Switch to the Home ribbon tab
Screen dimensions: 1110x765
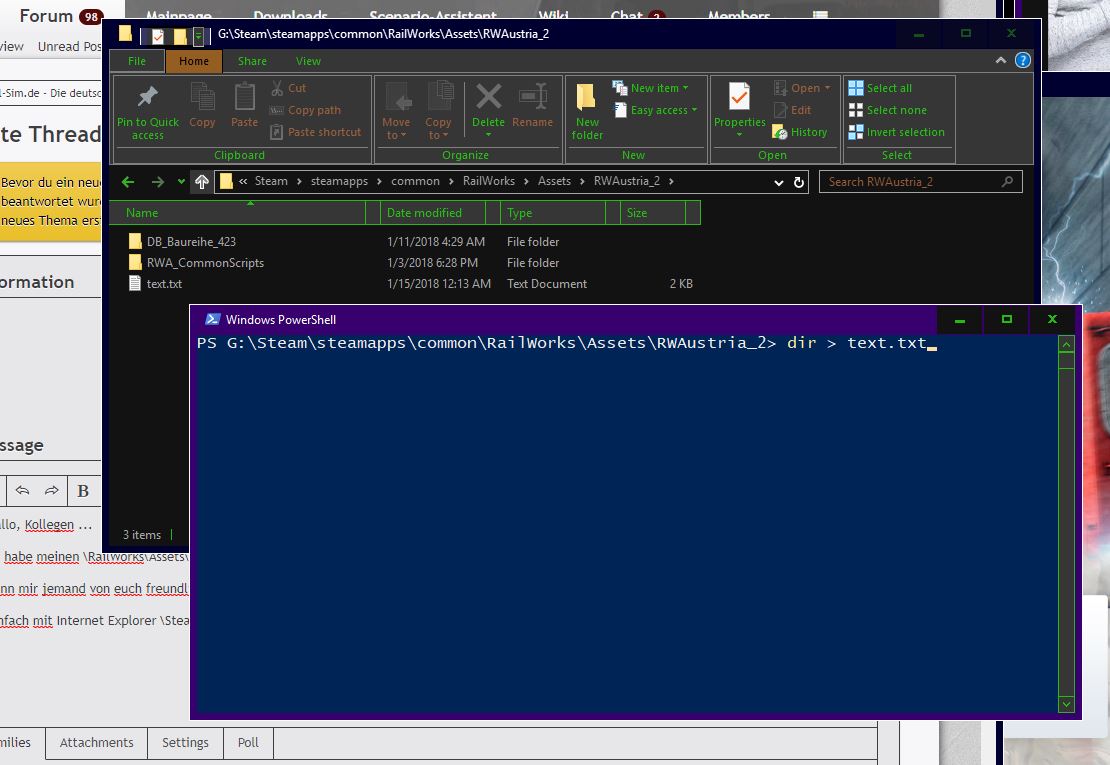194,62
